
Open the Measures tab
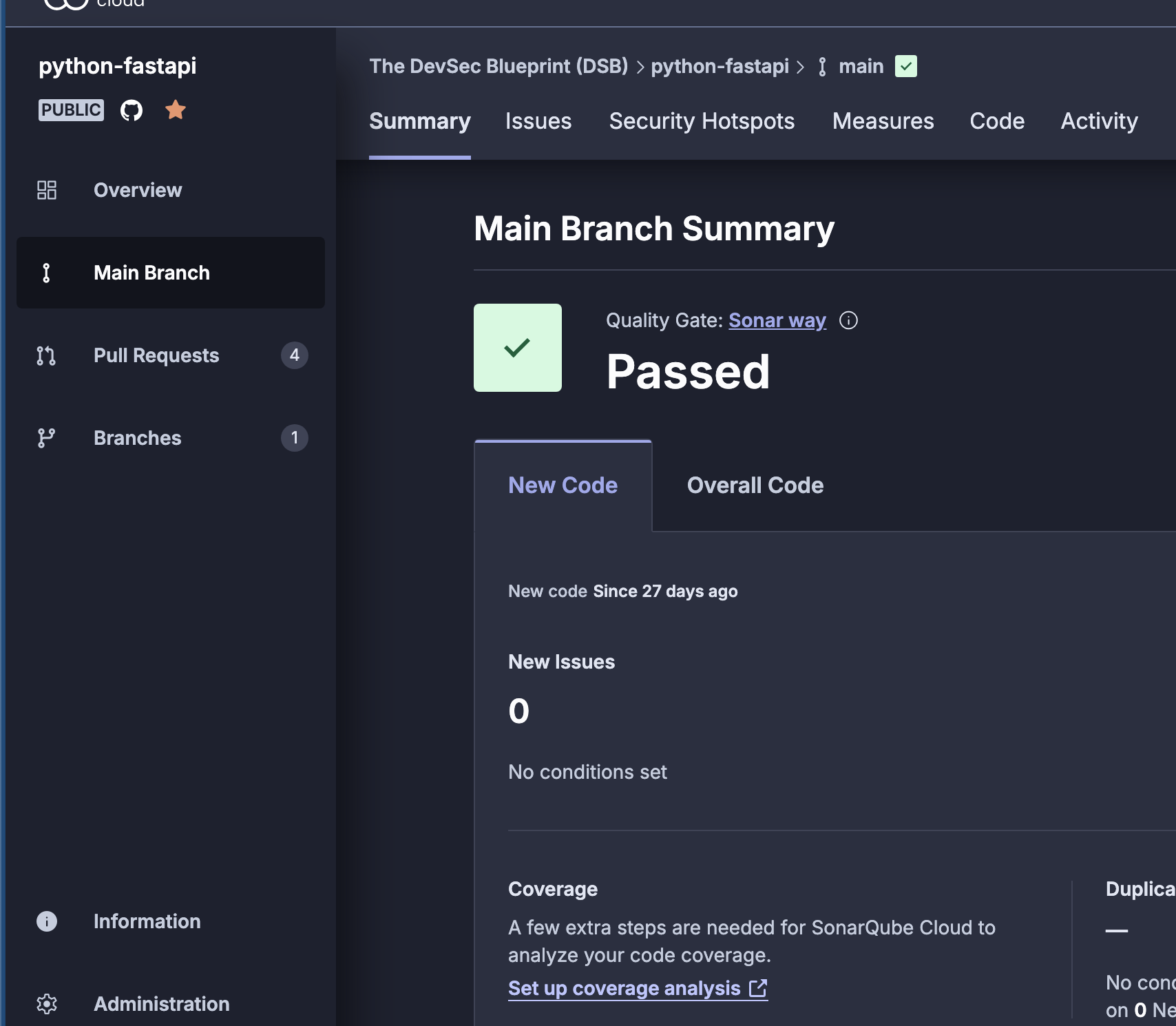883,121
